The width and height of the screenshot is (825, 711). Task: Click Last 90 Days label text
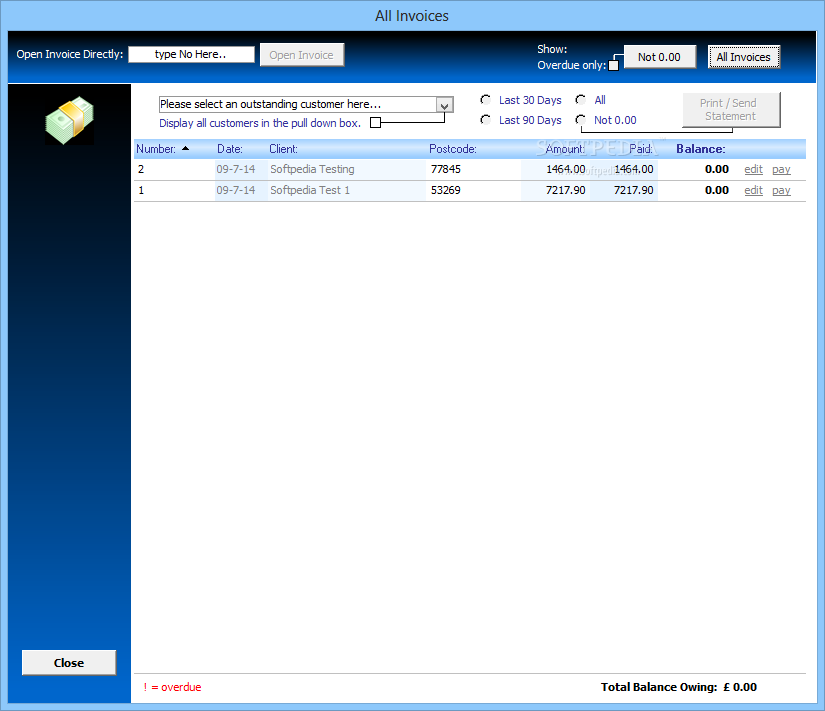point(530,120)
